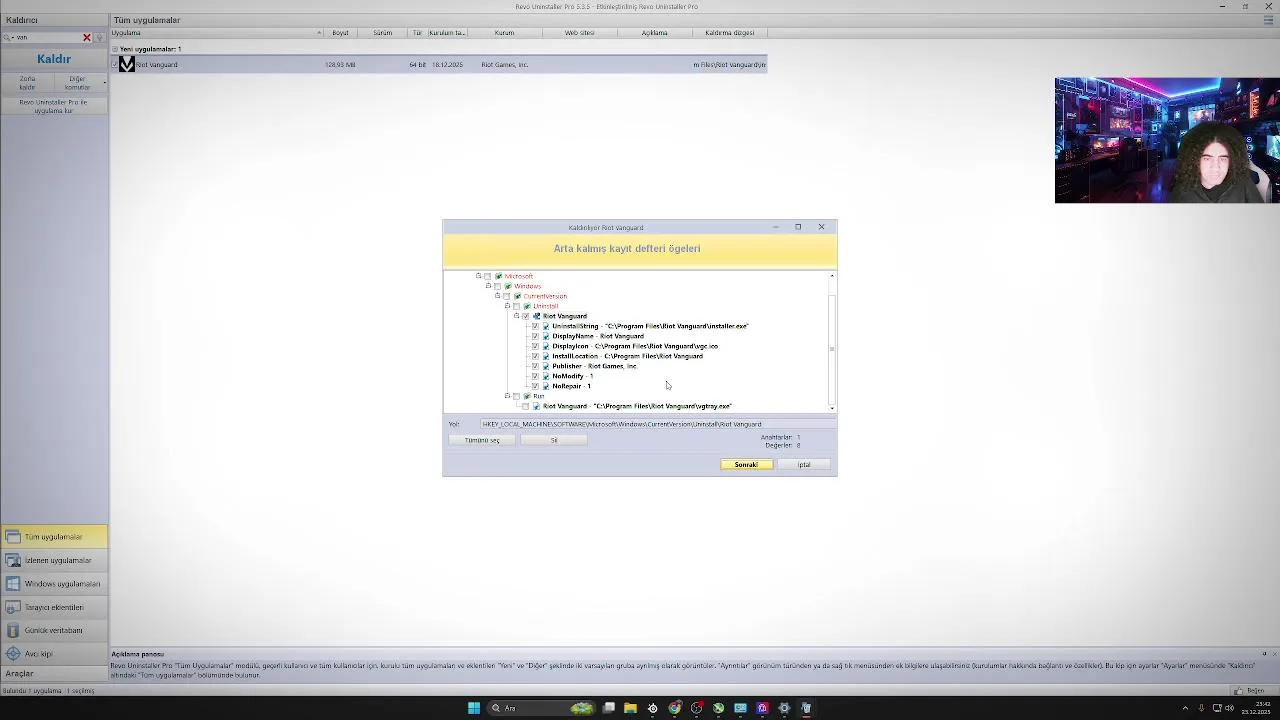Collapse the Yeni uygulamalar group
1280x720 pixels.
(x=115, y=49)
